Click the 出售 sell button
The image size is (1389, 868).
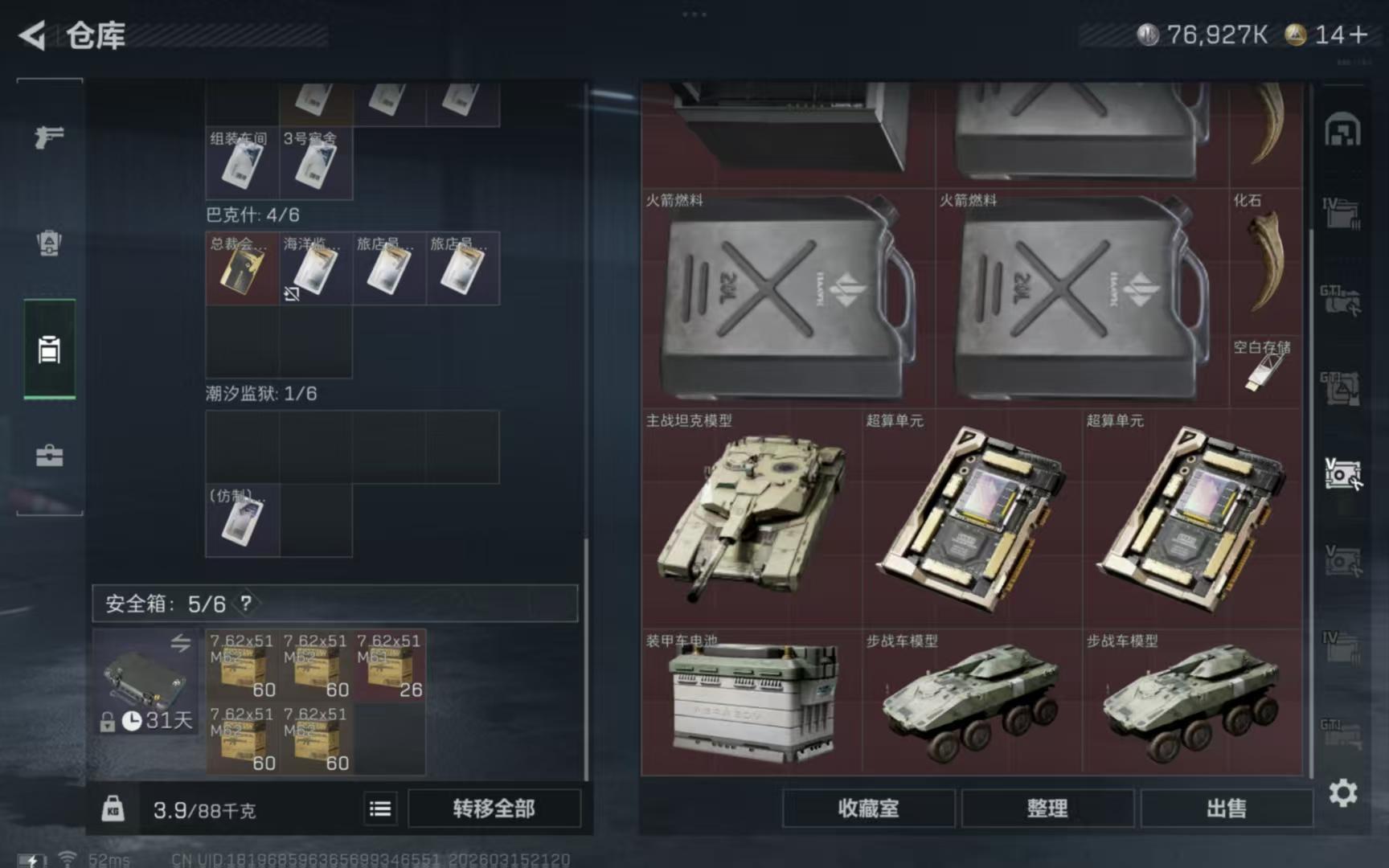(1226, 809)
